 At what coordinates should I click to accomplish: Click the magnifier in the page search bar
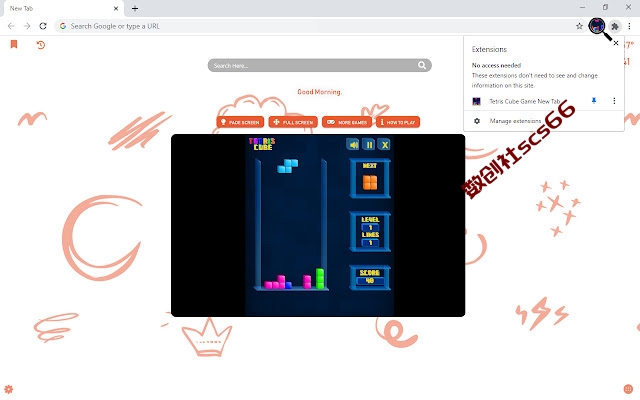[x=422, y=65]
